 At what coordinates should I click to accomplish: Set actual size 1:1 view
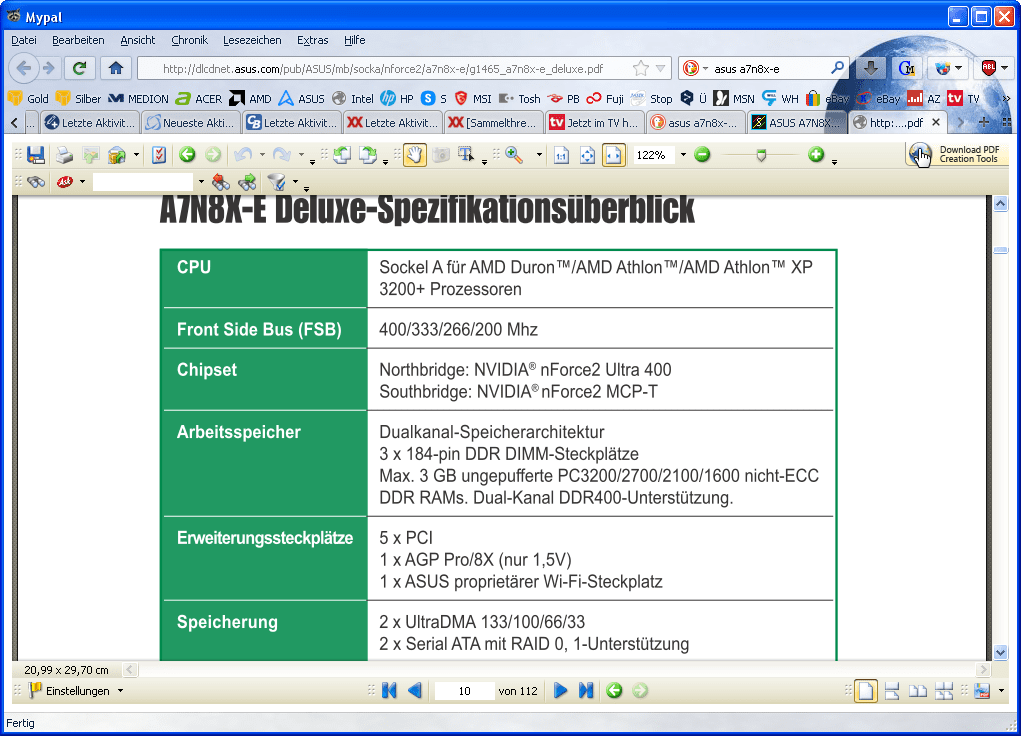click(x=561, y=155)
